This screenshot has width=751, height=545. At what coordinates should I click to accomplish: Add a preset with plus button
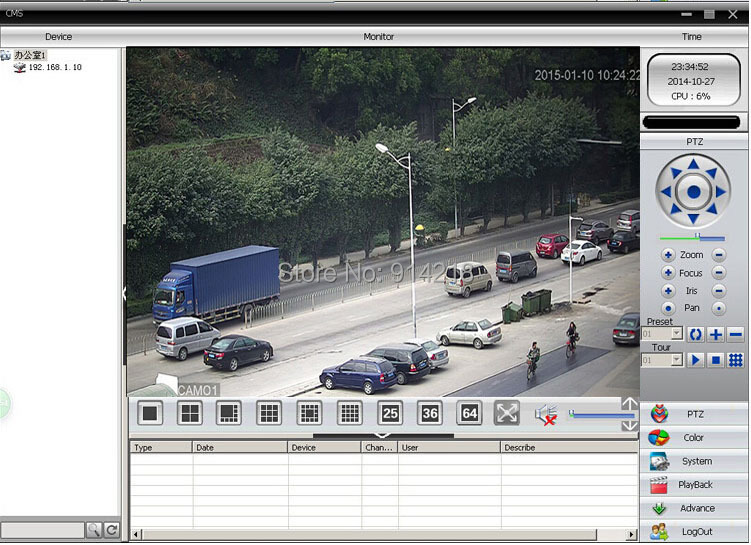(x=716, y=334)
